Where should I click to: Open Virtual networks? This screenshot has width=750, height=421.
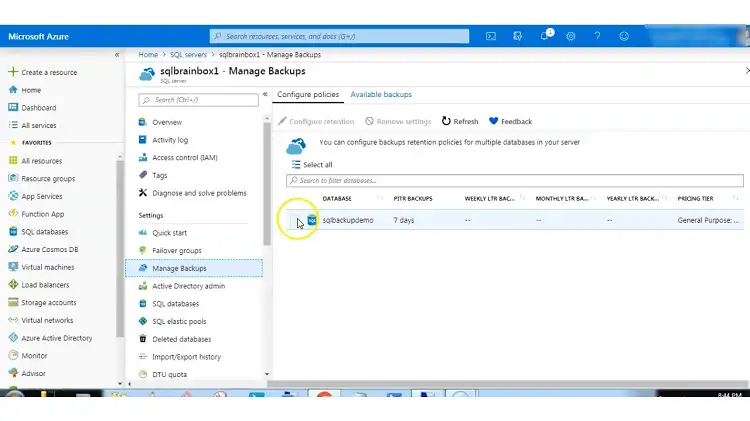tap(41, 320)
